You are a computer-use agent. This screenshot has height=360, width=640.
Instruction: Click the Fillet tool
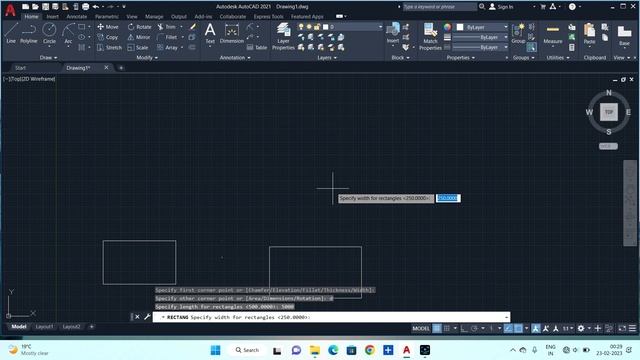[x=168, y=37]
